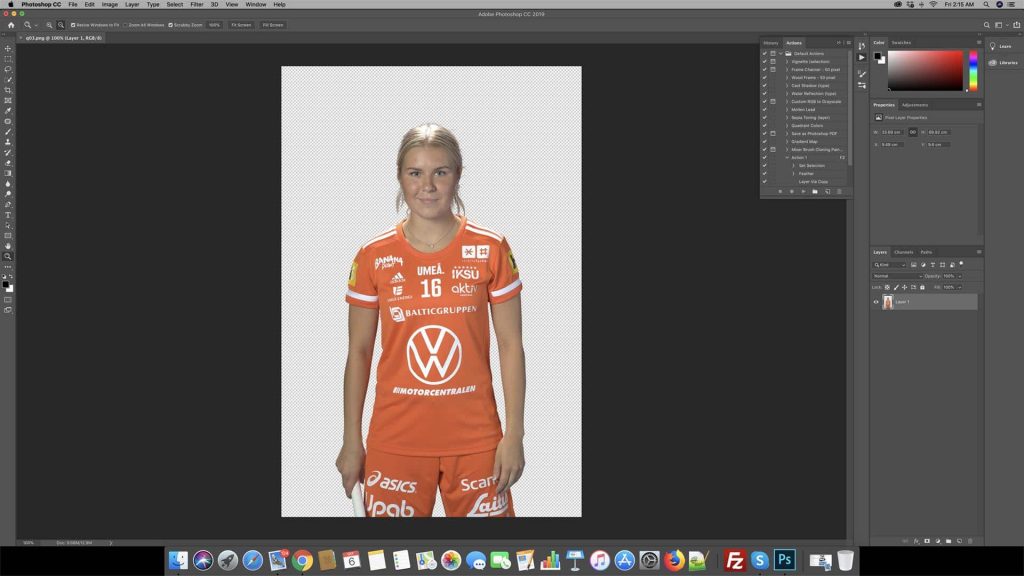Click the hue spectrum slider in Color panel
The image size is (1024, 576).
click(973, 70)
